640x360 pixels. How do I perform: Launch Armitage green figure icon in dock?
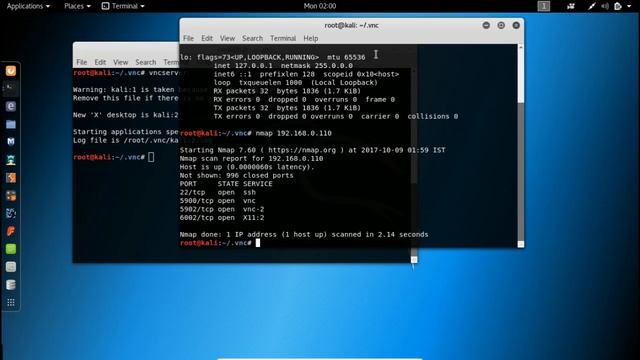(11, 160)
